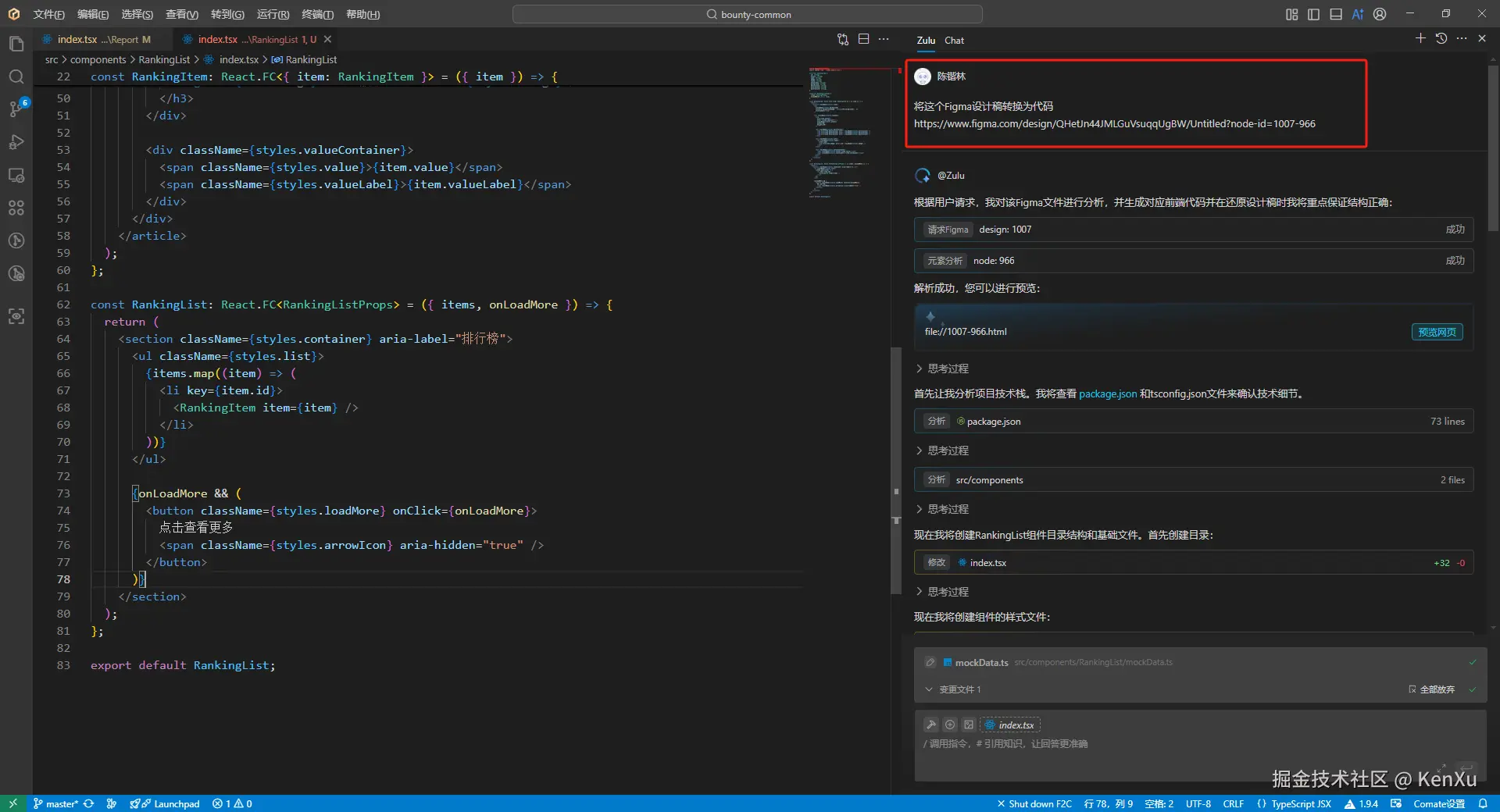
Task: Start a new Zulu conversation with plus icon
Action: tap(1420, 39)
